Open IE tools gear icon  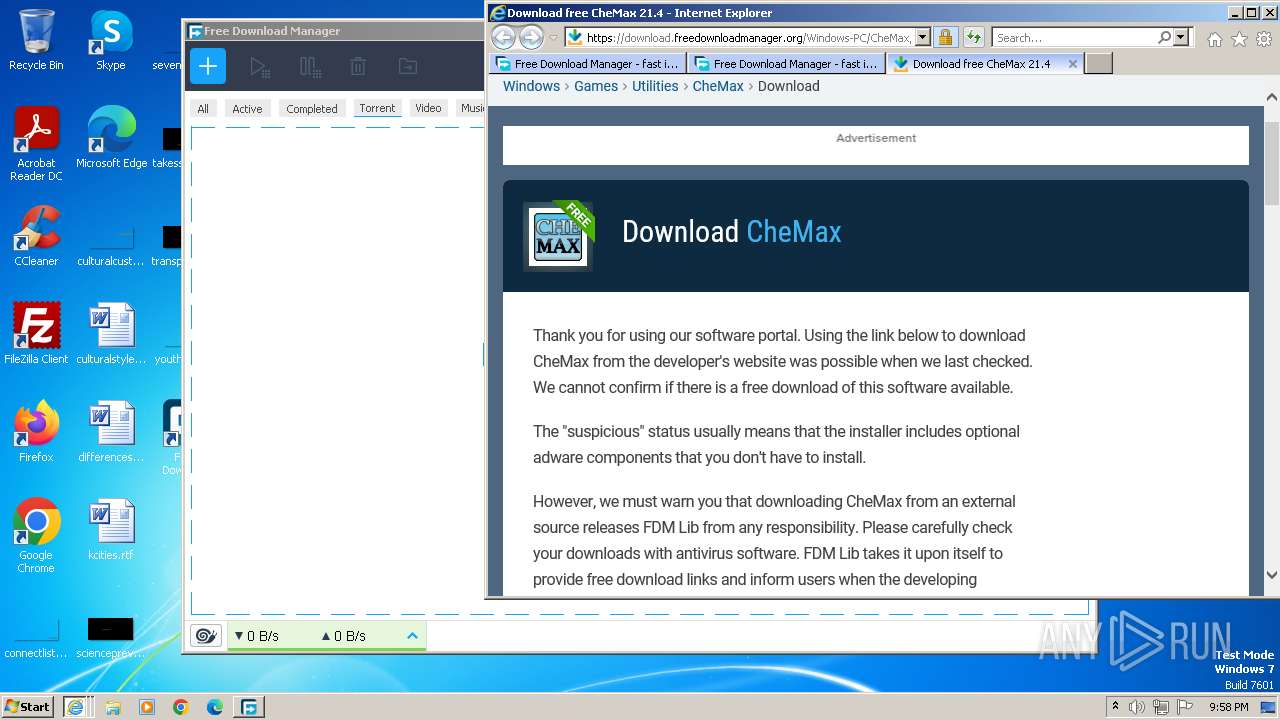tap(1264, 39)
